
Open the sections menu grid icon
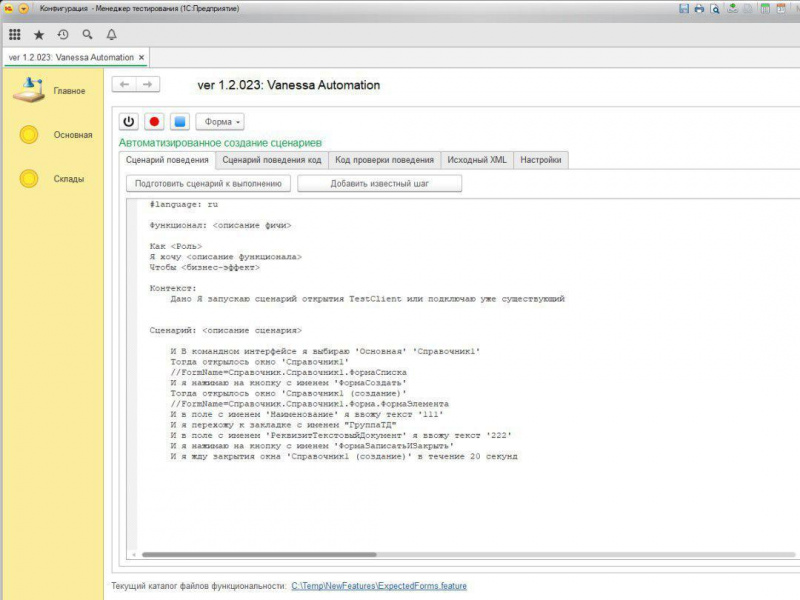click(x=14, y=34)
